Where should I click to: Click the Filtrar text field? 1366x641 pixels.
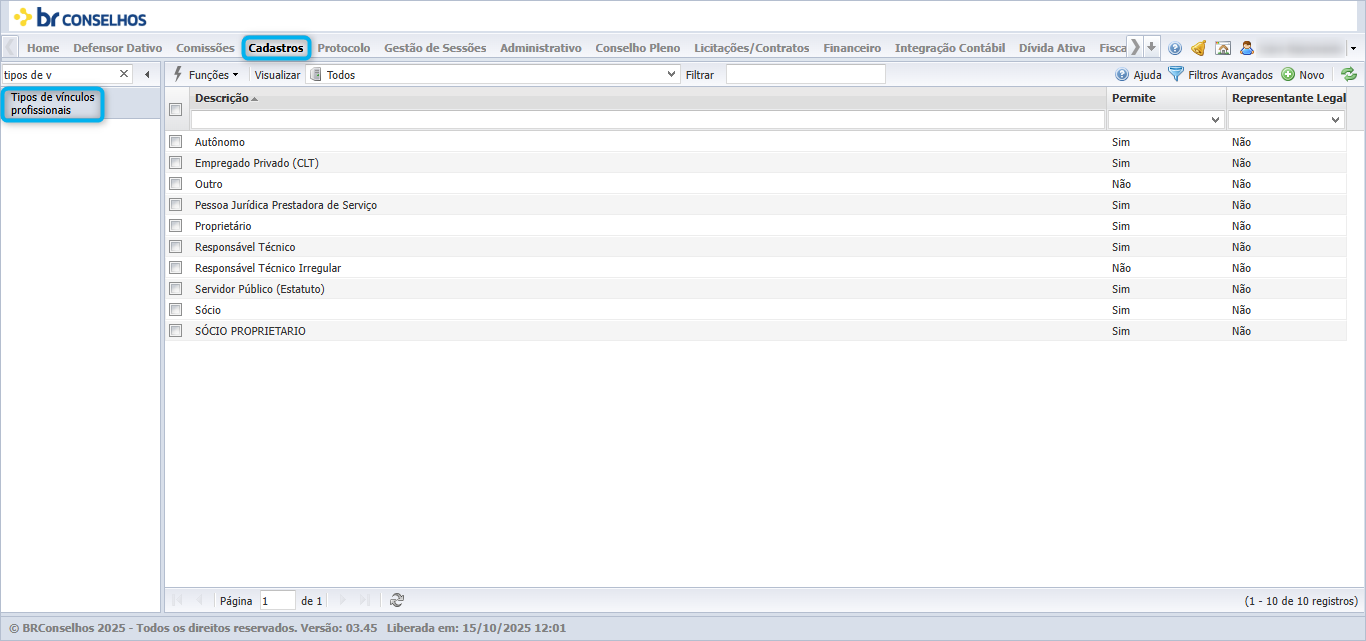(806, 74)
